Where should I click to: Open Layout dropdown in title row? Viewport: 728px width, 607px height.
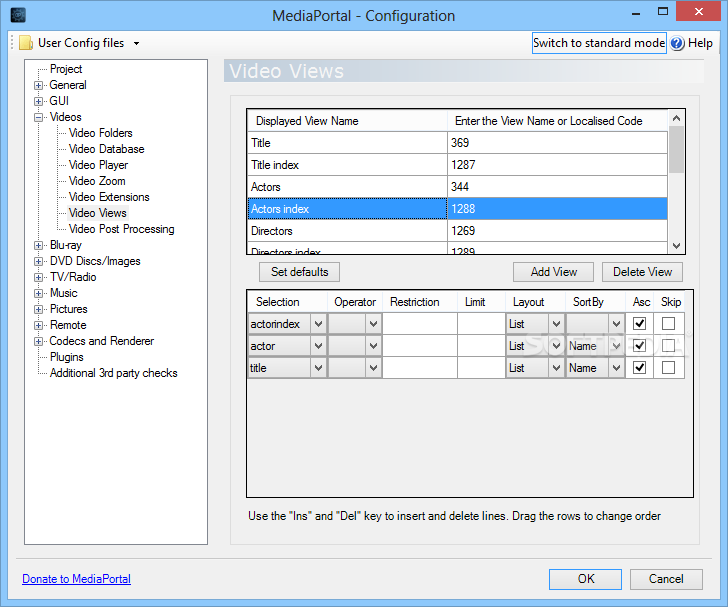556,368
